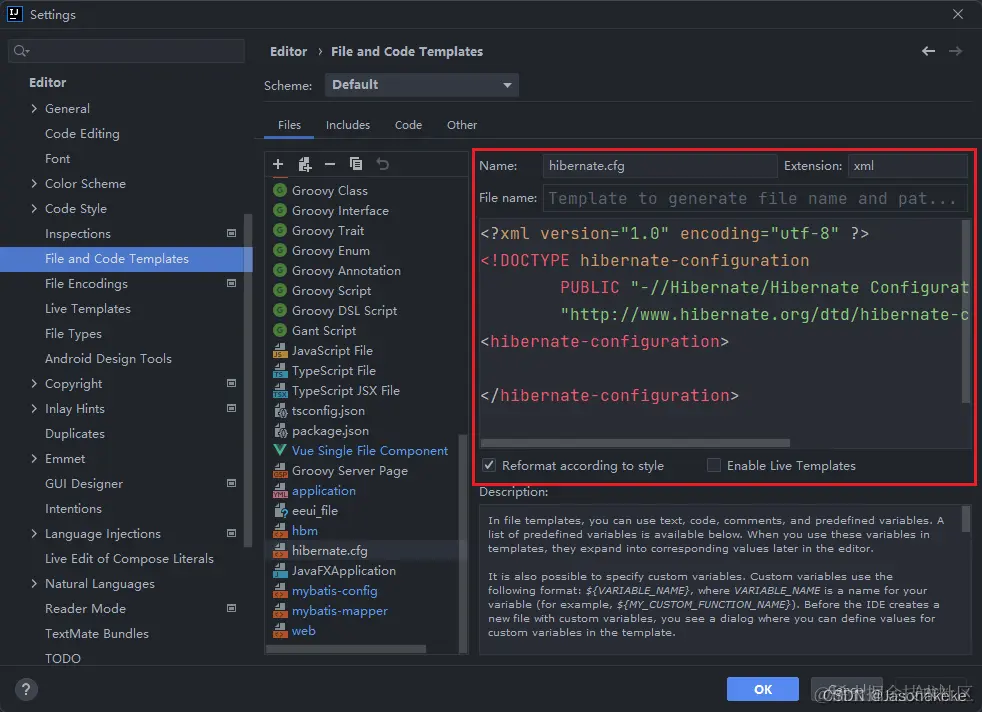The image size is (982, 712).
Task: Click the project-level marker icon beside File Encodings
Action: [x=231, y=283]
